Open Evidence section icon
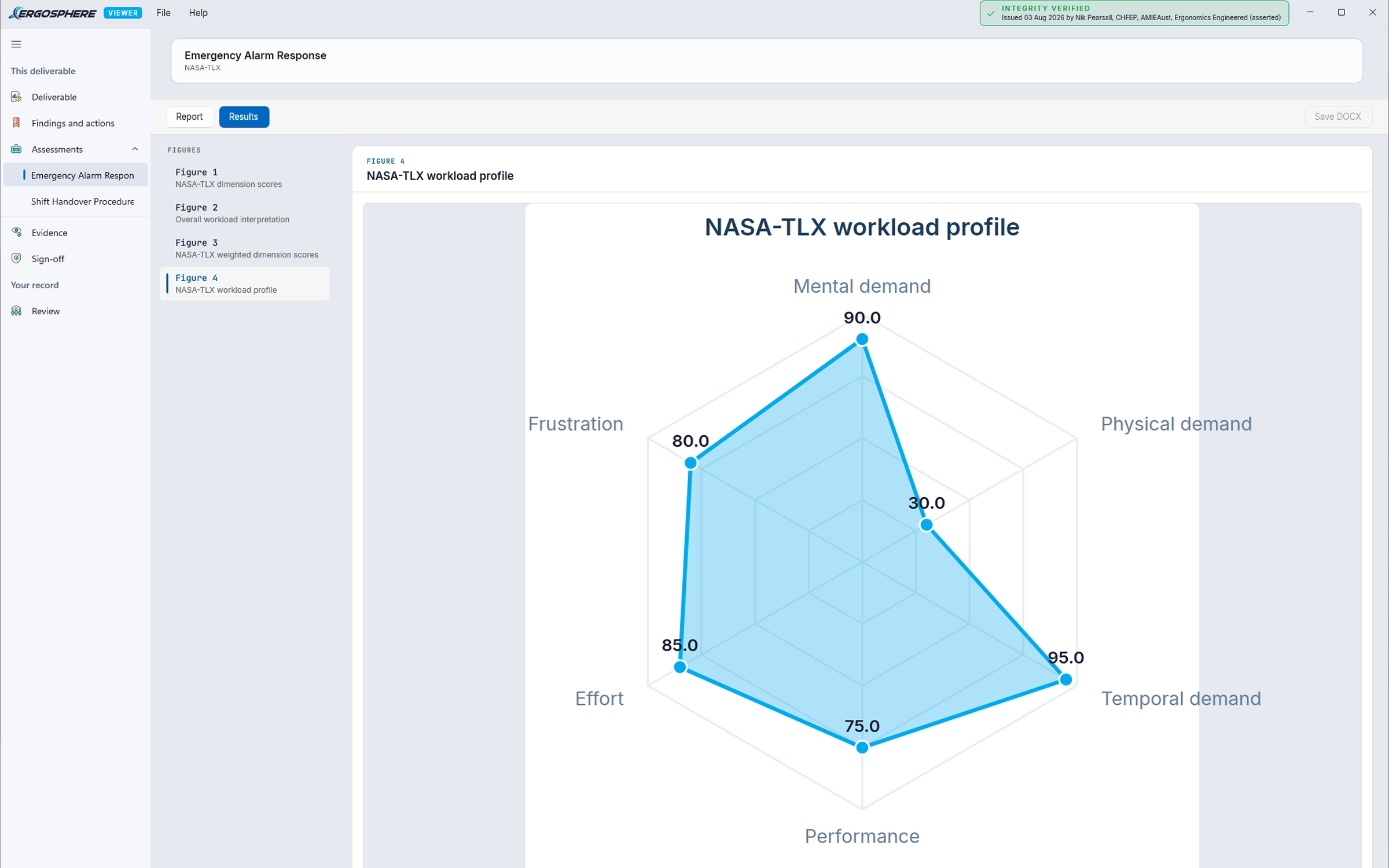 point(16,233)
